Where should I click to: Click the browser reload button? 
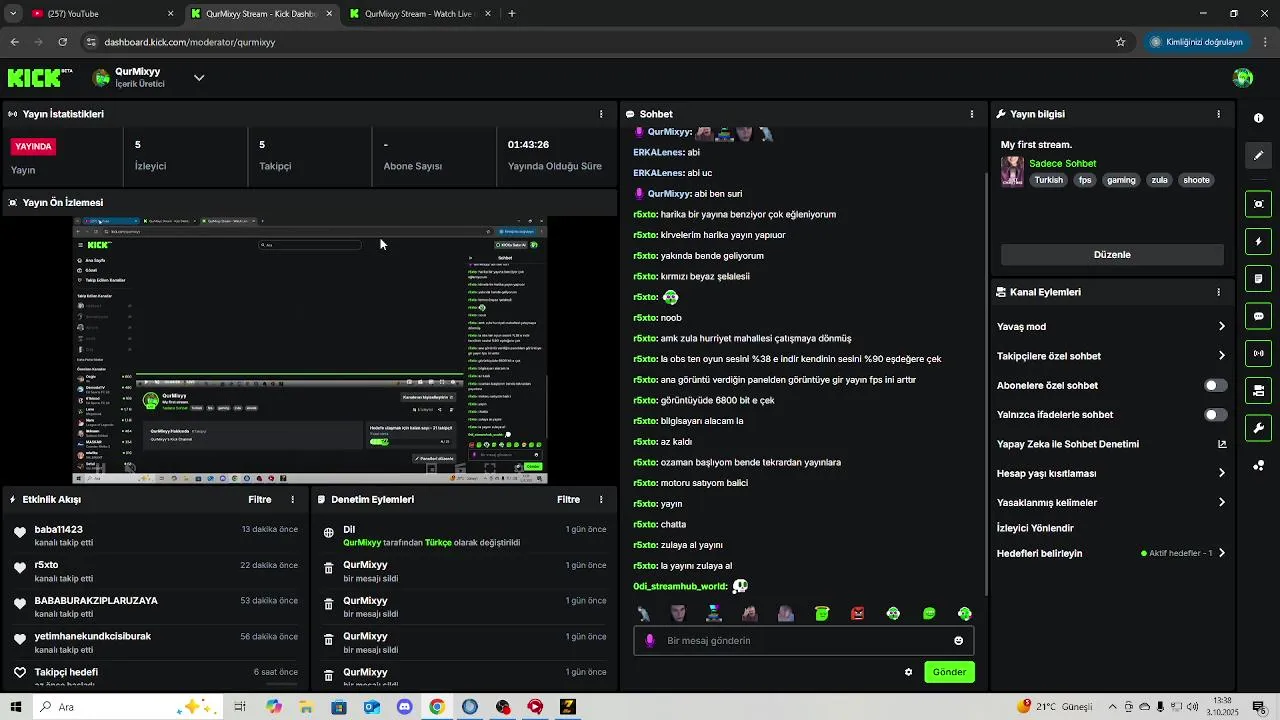coord(62,42)
